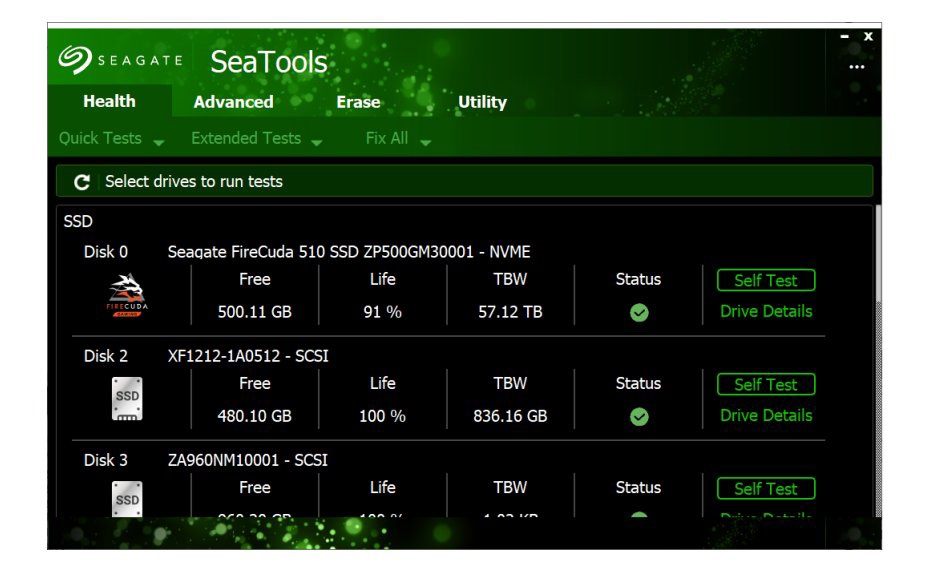Click the 836.16 GB TBW value

tap(510, 417)
